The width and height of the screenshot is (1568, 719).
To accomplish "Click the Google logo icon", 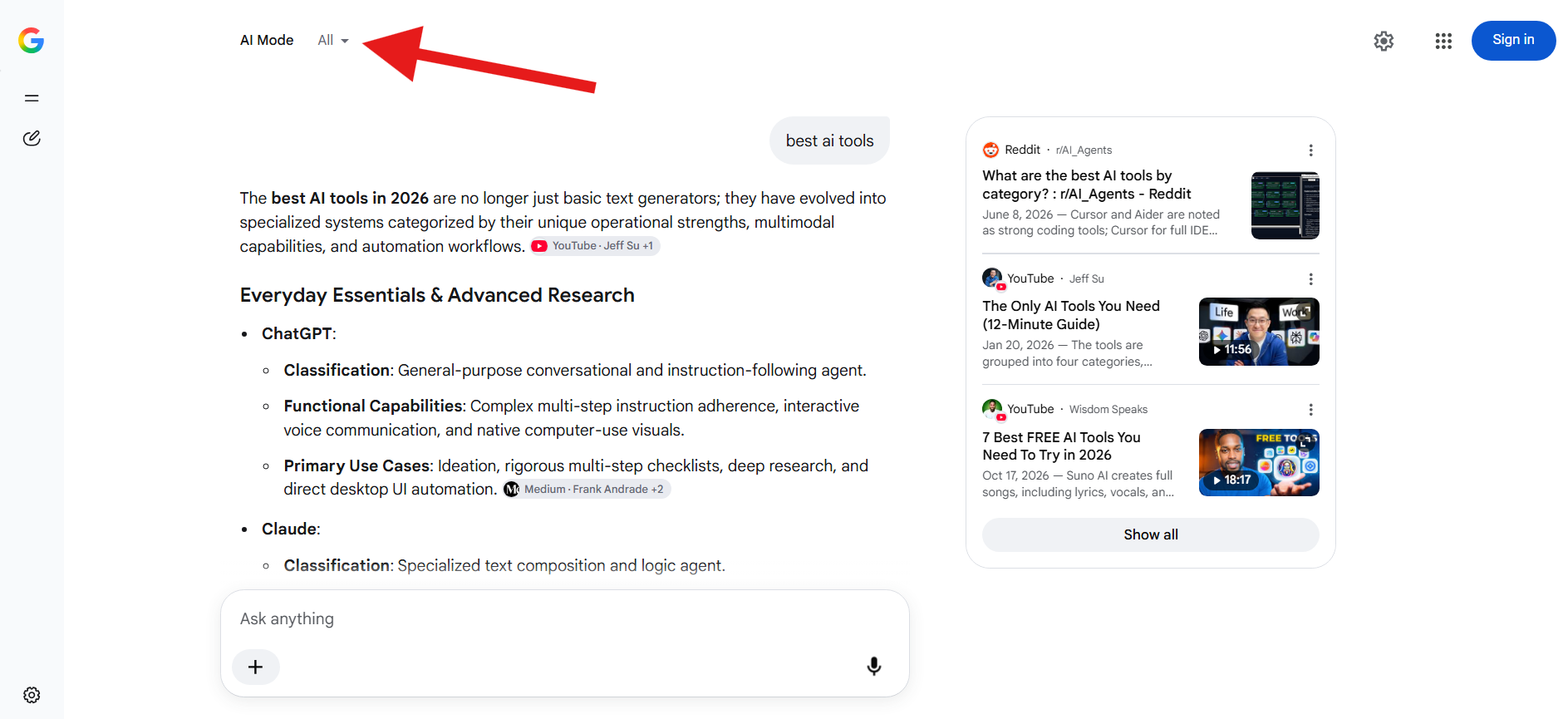I will tap(32, 40).
